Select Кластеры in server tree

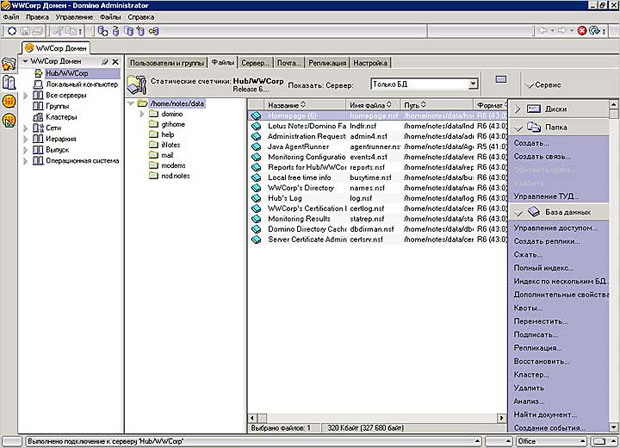(x=61, y=117)
